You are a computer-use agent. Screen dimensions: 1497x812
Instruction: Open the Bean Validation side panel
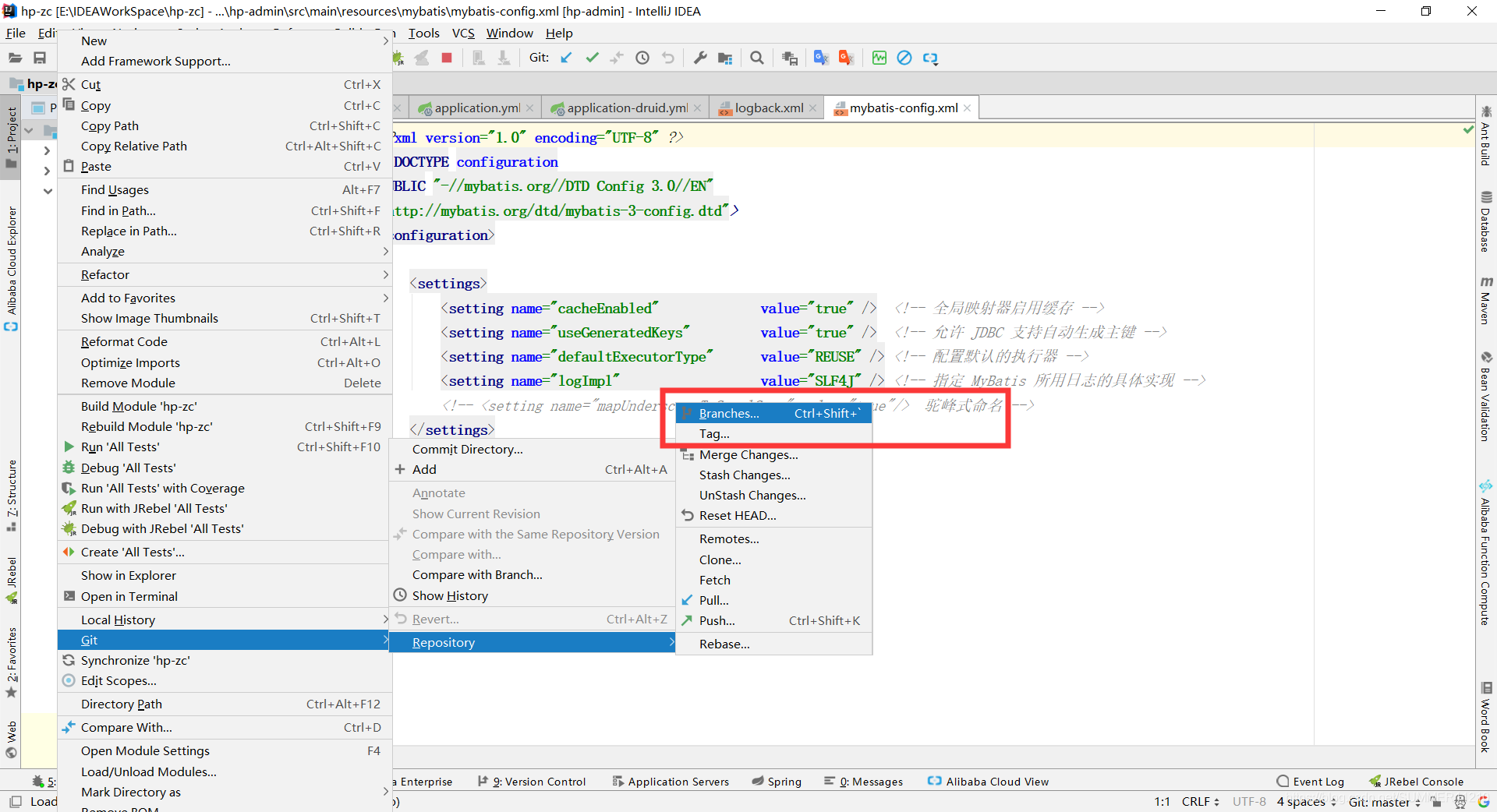point(1486,397)
